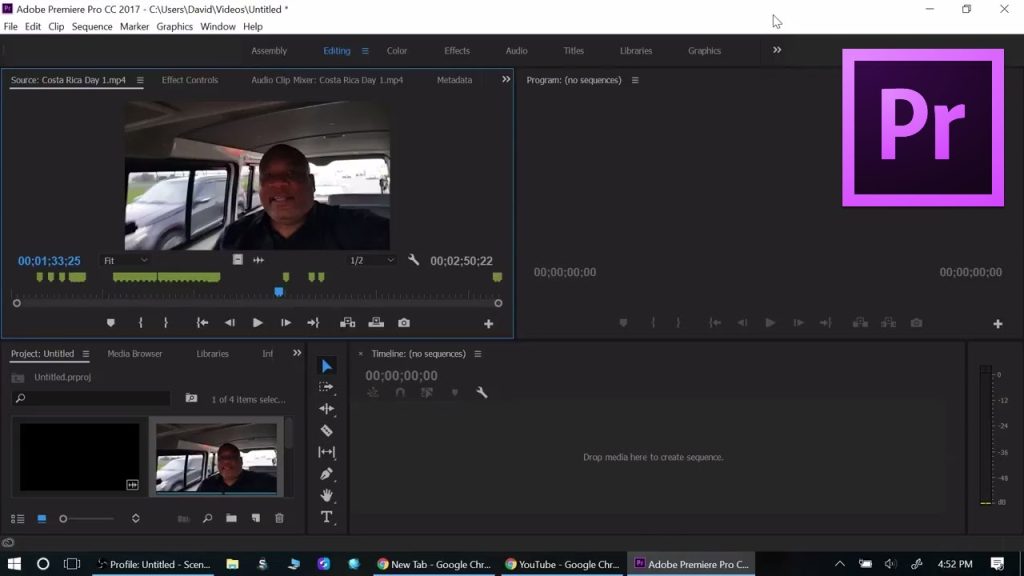Pick the Type tool
Image resolution: width=1024 pixels, height=576 pixels.
327,519
